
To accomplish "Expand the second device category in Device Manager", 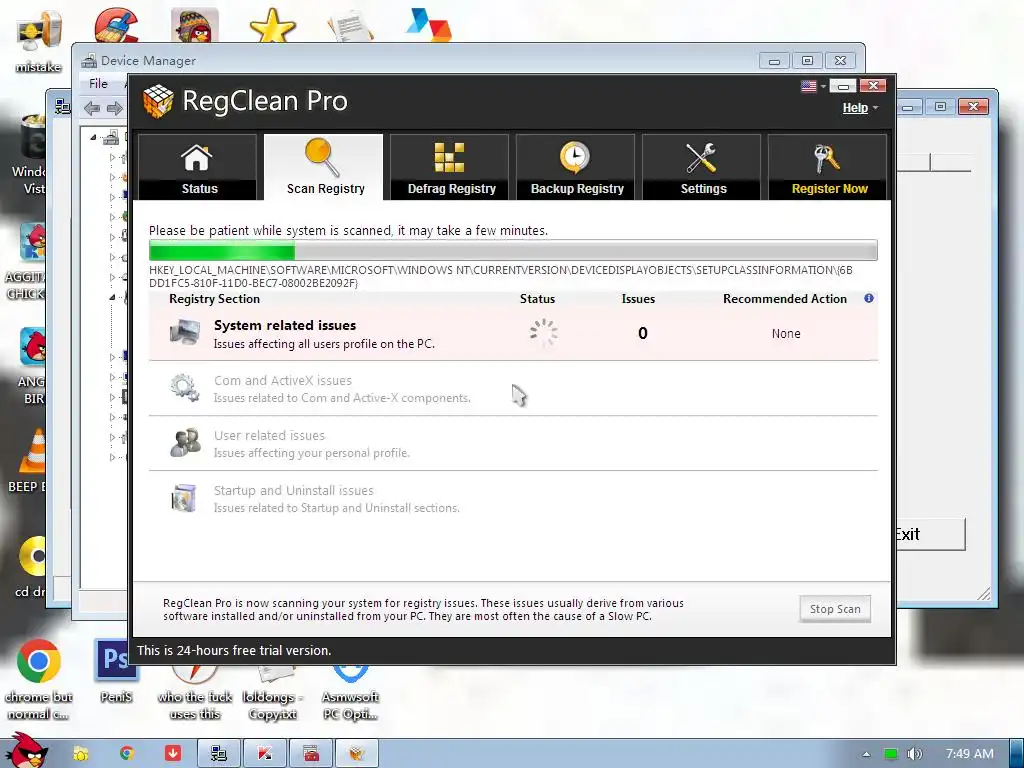I will [x=112, y=177].
